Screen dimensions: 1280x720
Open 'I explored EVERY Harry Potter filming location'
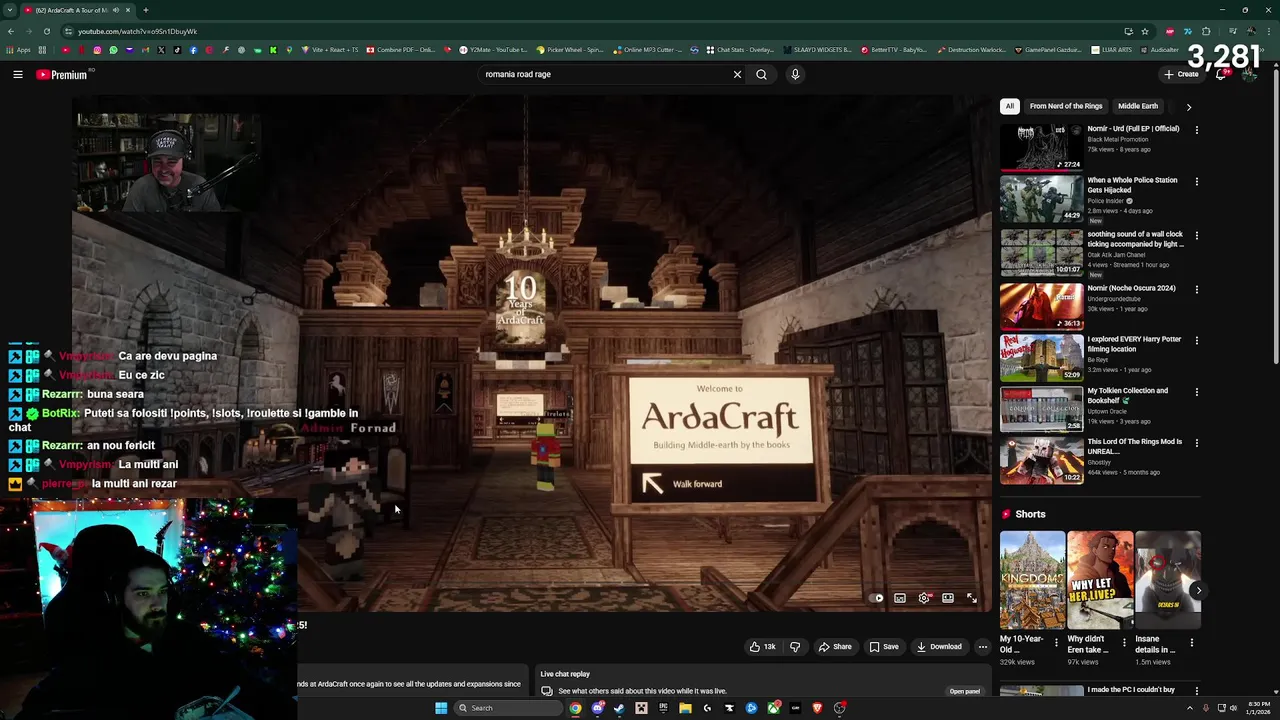click(1134, 344)
